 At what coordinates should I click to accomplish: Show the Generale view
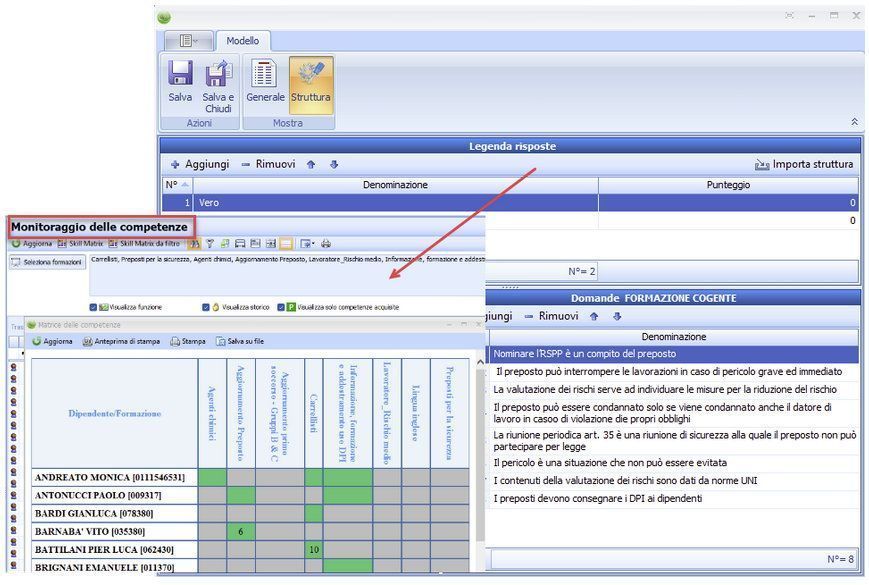[265, 75]
